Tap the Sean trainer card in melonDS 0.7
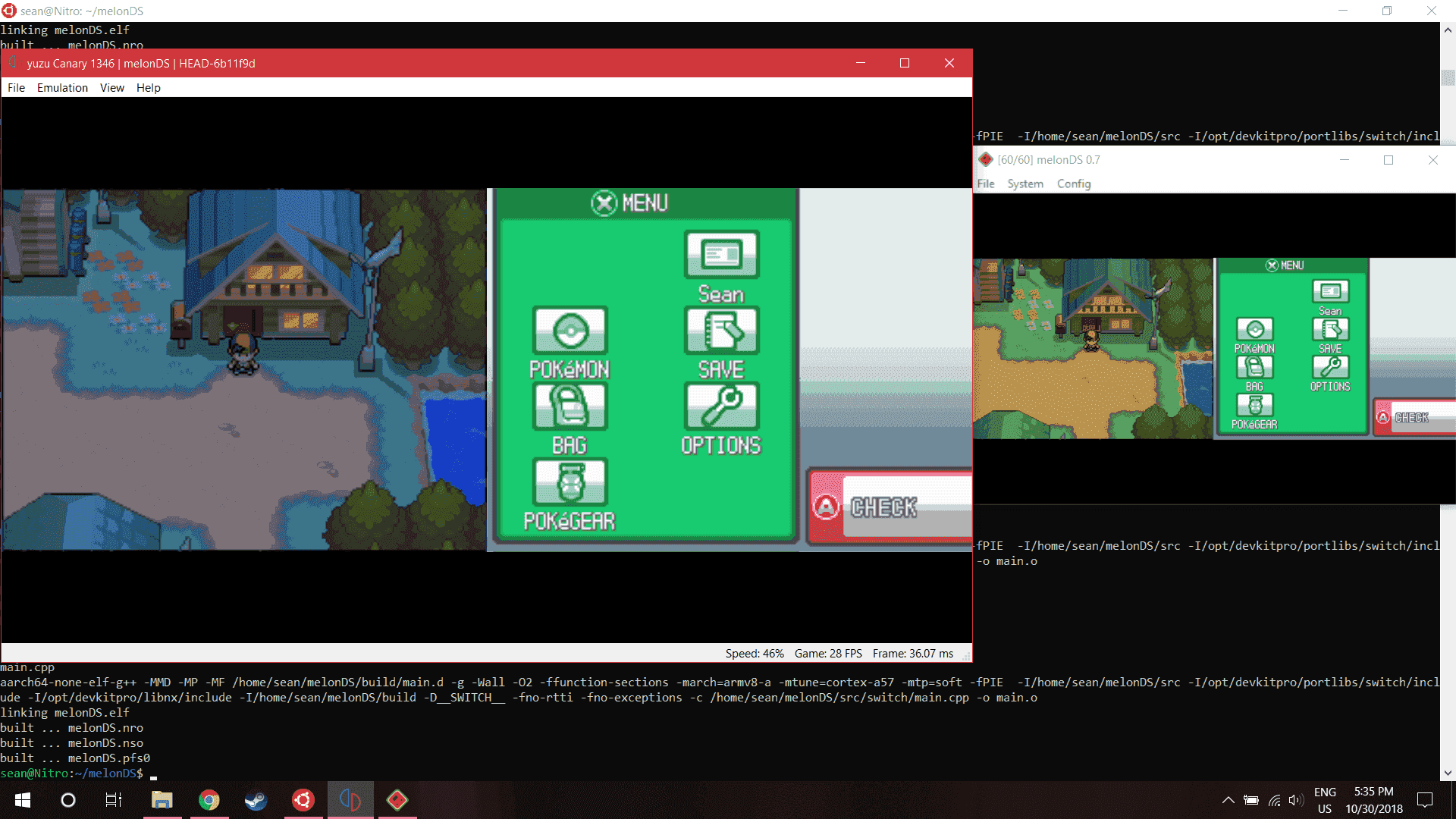1456x819 pixels. point(1331,291)
